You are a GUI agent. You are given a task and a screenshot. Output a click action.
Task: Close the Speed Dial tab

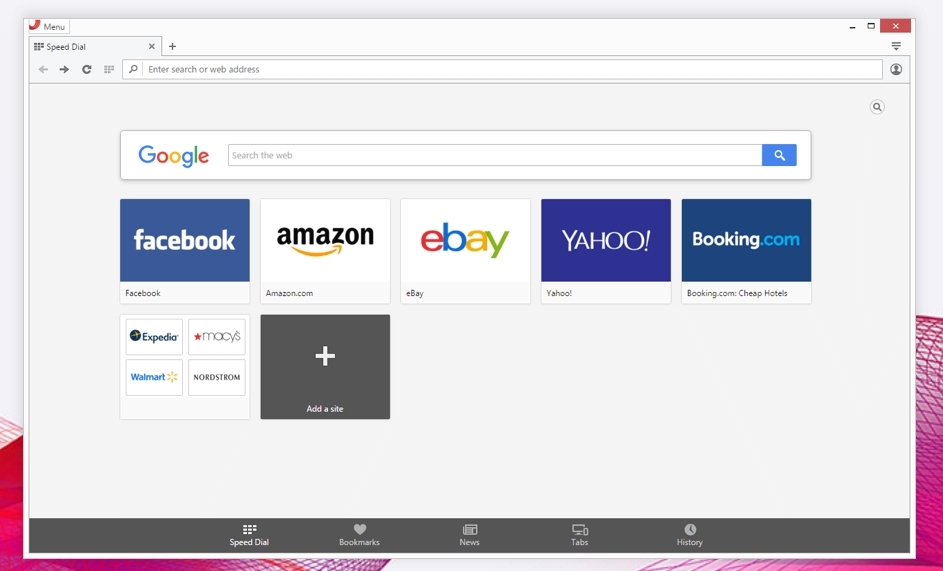[x=152, y=47]
